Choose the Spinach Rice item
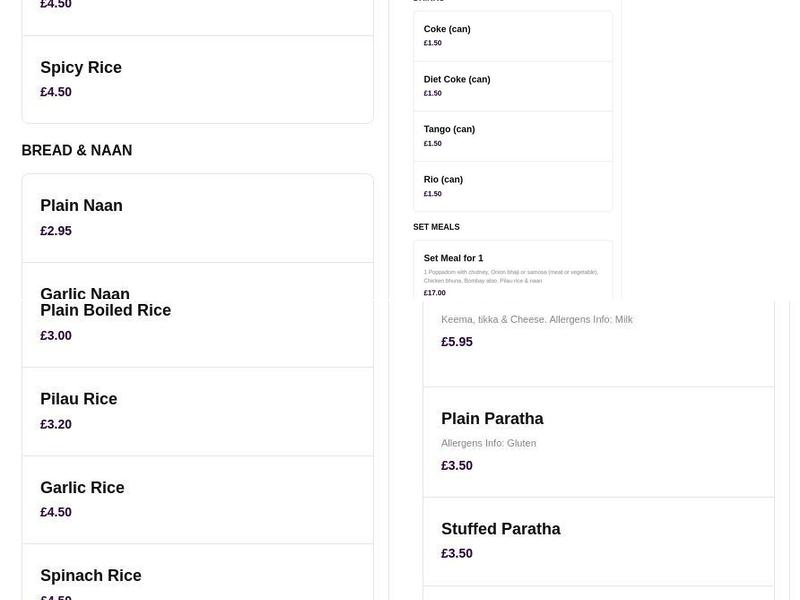800x600 pixels. pyautogui.click(x=197, y=580)
